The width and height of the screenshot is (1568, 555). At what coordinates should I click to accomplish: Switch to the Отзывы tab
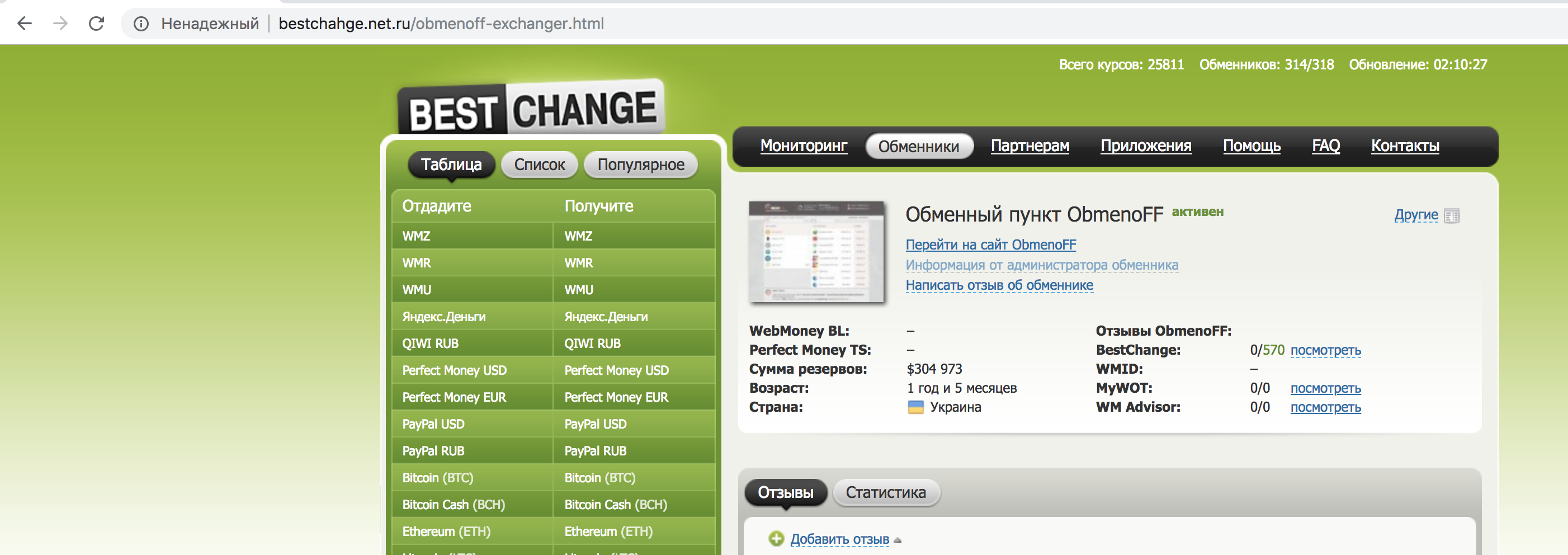pyautogui.click(x=785, y=492)
